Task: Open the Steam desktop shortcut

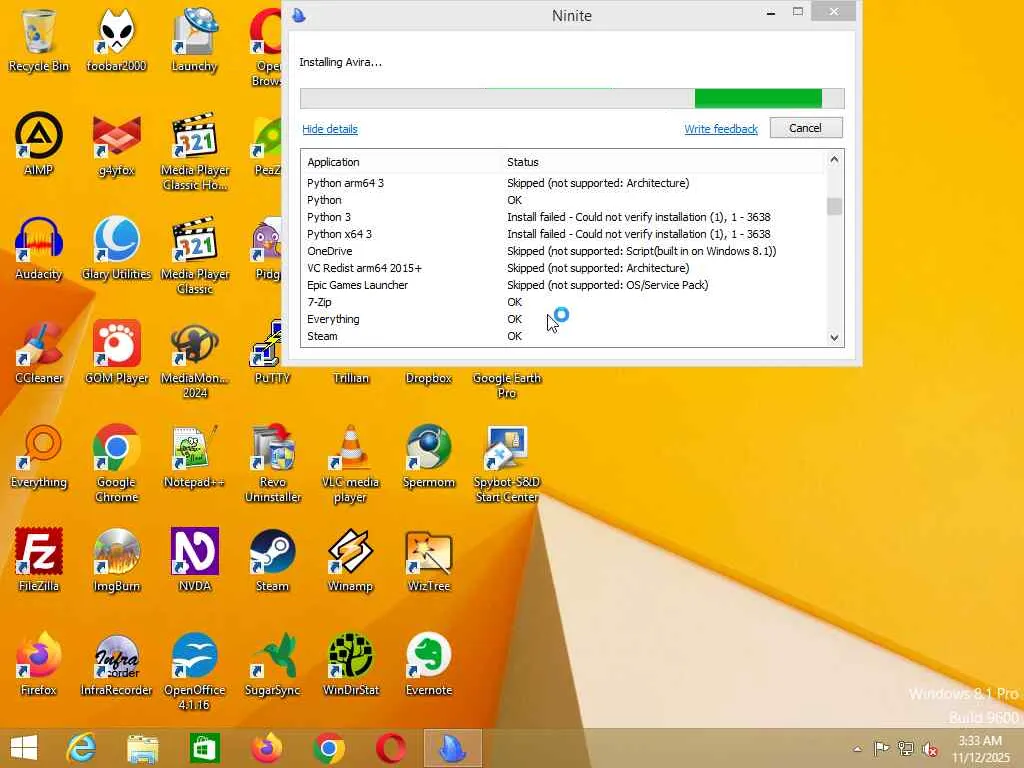Action: pyautogui.click(x=272, y=560)
